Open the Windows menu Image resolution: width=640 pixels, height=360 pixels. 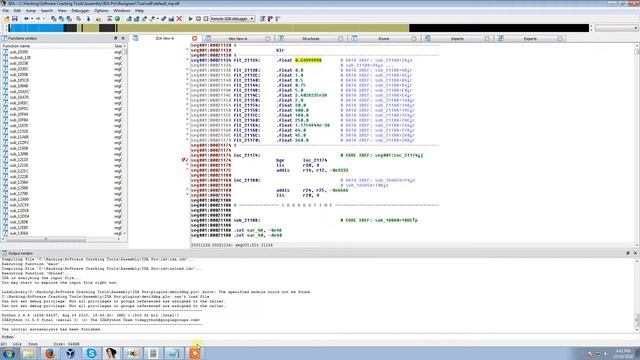coord(122,11)
